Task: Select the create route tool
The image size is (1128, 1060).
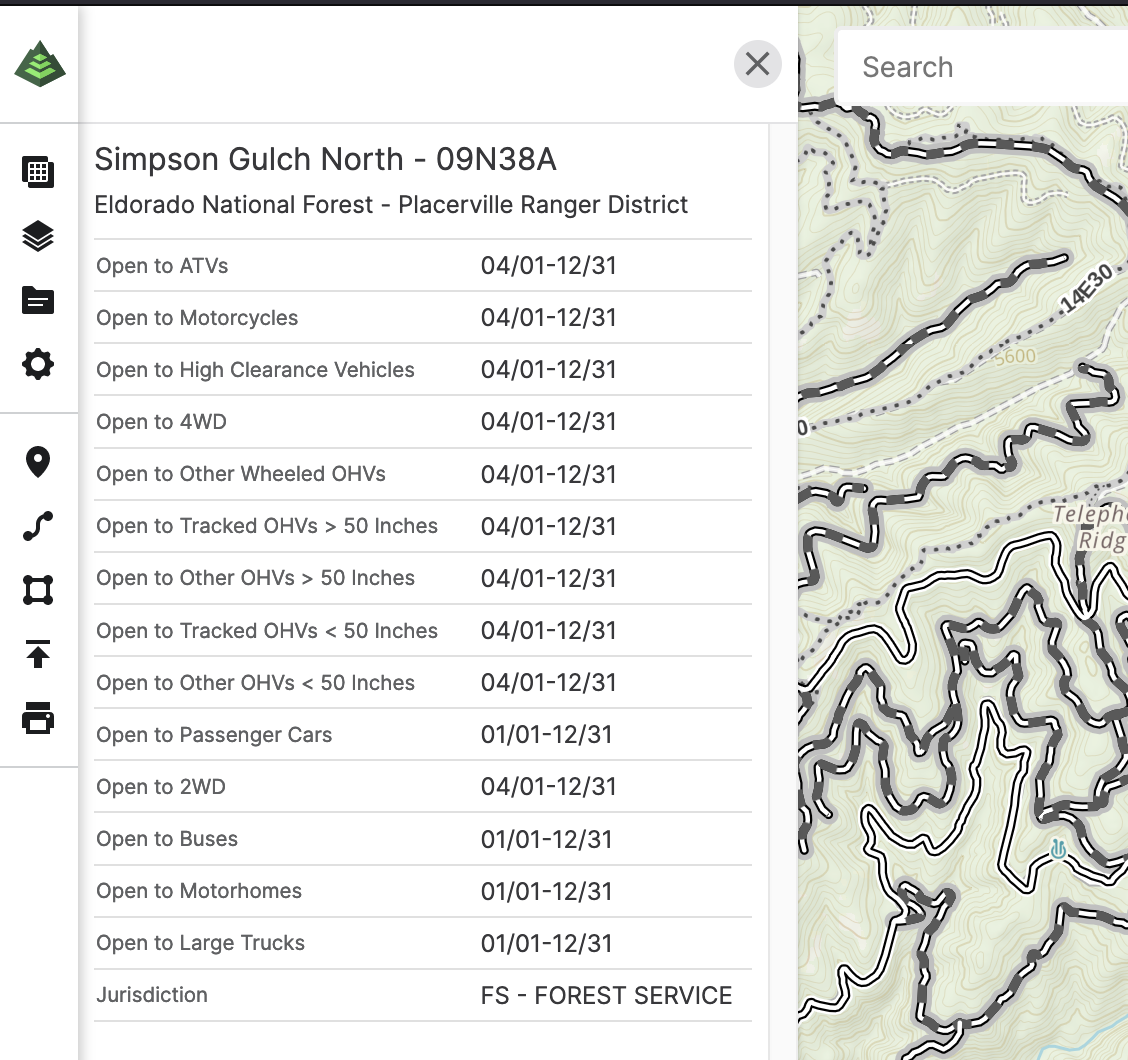Action: pyautogui.click(x=38, y=526)
